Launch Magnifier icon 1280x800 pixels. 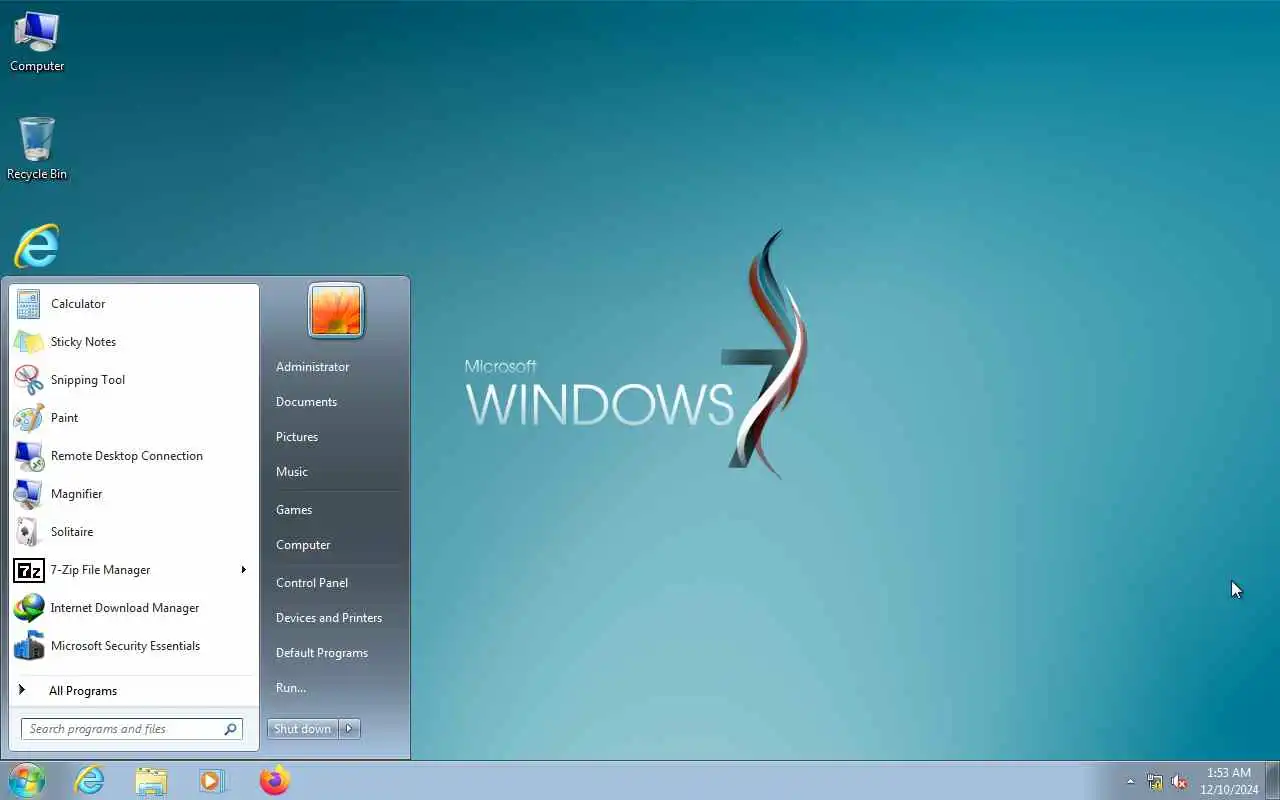pos(28,494)
